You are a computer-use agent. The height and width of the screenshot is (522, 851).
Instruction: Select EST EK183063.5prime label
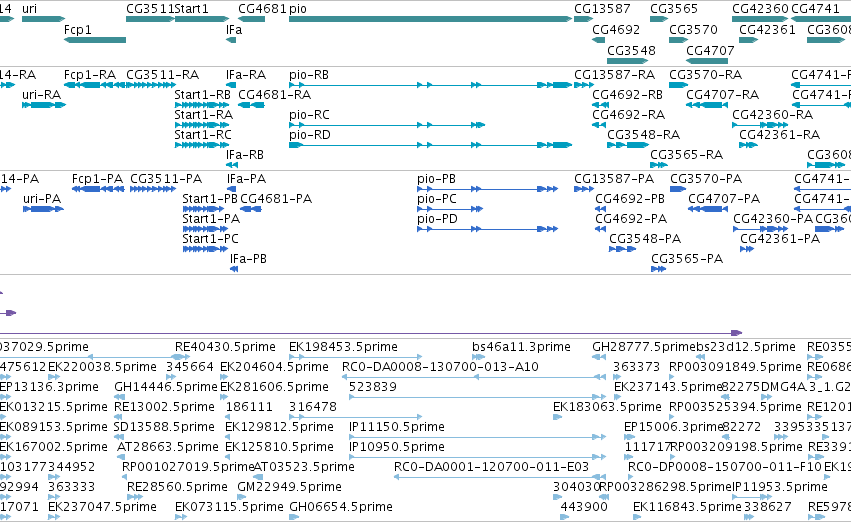[607, 407]
